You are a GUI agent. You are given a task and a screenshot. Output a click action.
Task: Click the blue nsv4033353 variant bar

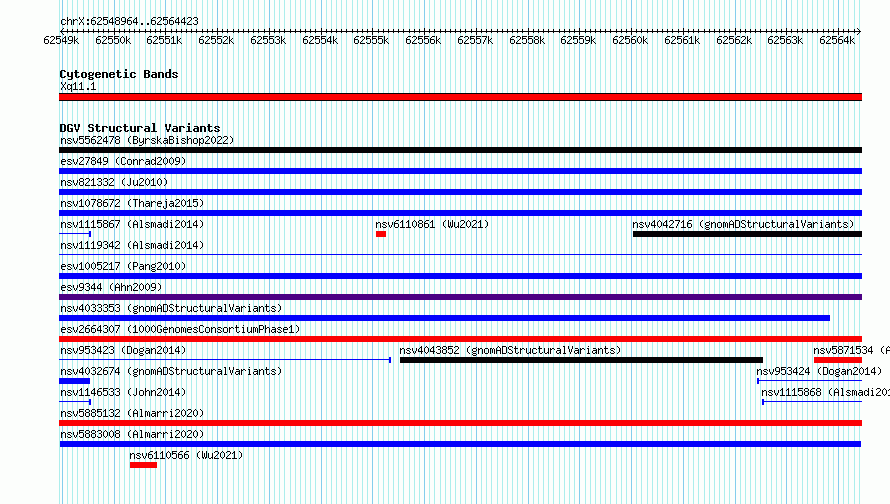(444, 318)
